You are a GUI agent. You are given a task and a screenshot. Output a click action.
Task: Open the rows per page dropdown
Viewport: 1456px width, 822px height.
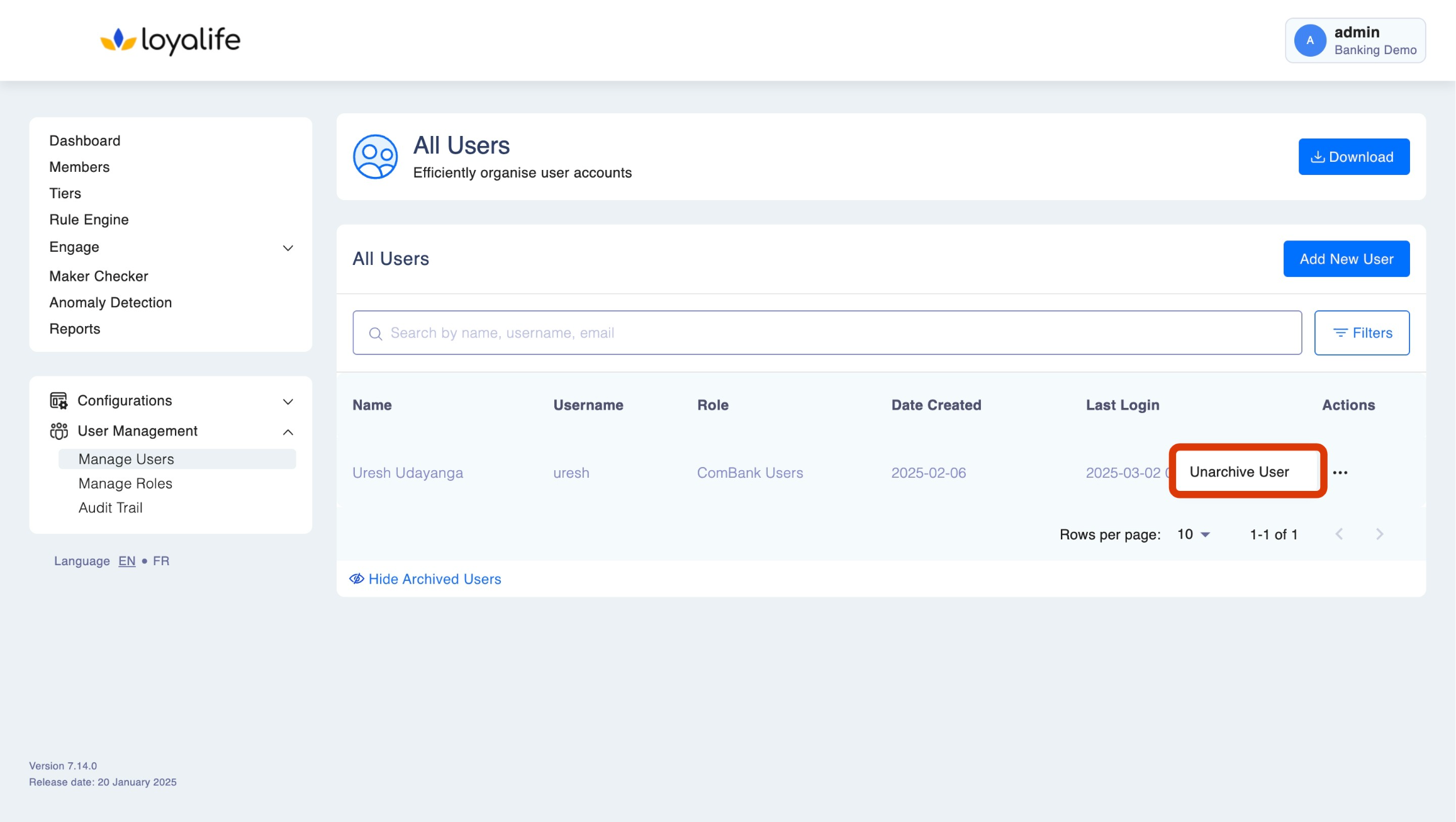(x=1193, y=534)
